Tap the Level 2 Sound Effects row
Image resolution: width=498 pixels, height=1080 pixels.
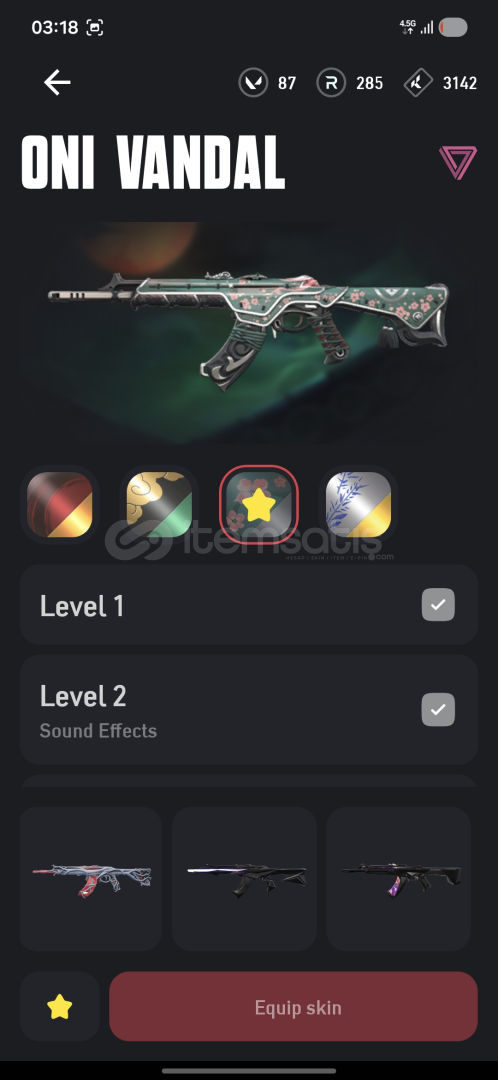point(249,709)
